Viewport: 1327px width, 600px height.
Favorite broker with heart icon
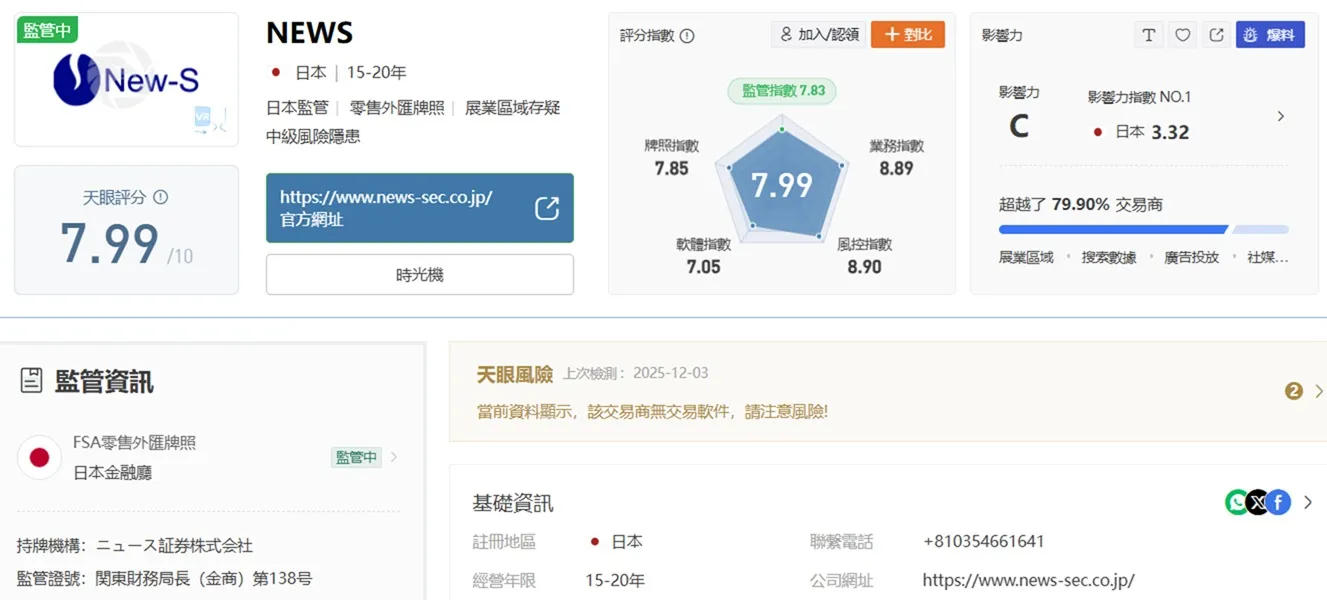[x=1182, y=35]
